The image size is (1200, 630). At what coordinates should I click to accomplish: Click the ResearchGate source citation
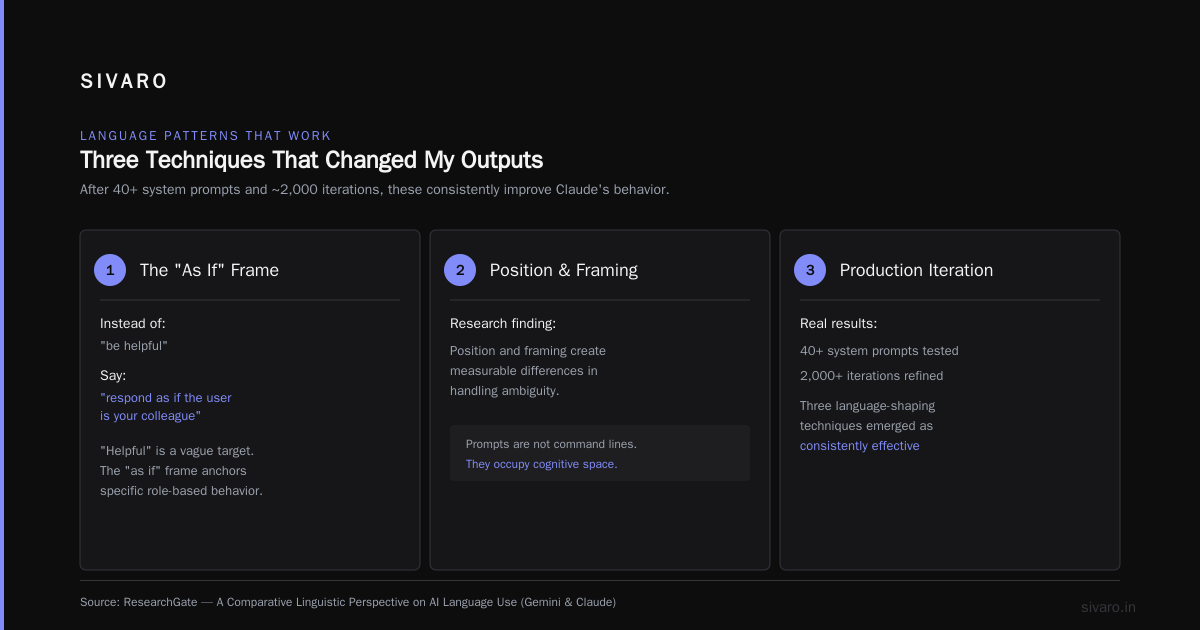click(x=348, y=602)
